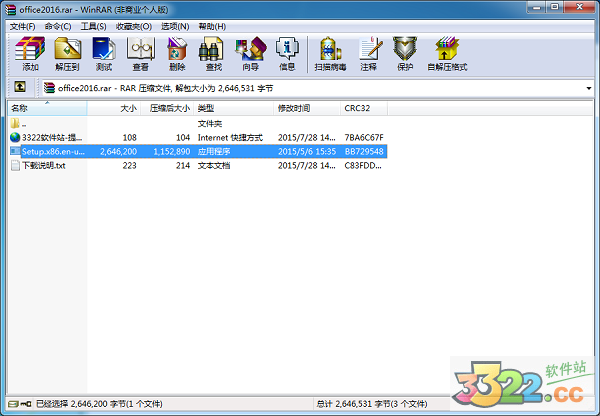Screen dimensions: 600x416
Task: Select the Setup.x86.en-u file name
Action: pos(53,152)
